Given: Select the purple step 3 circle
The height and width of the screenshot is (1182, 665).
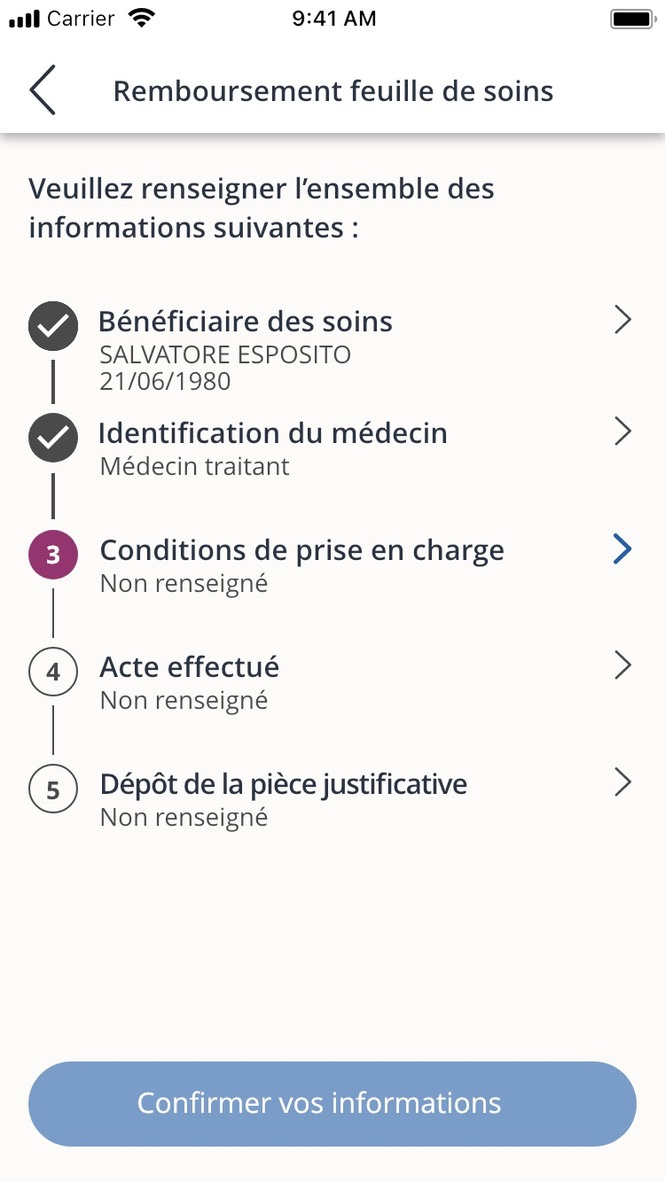Looking at the screenshot, I should (52, 554).
